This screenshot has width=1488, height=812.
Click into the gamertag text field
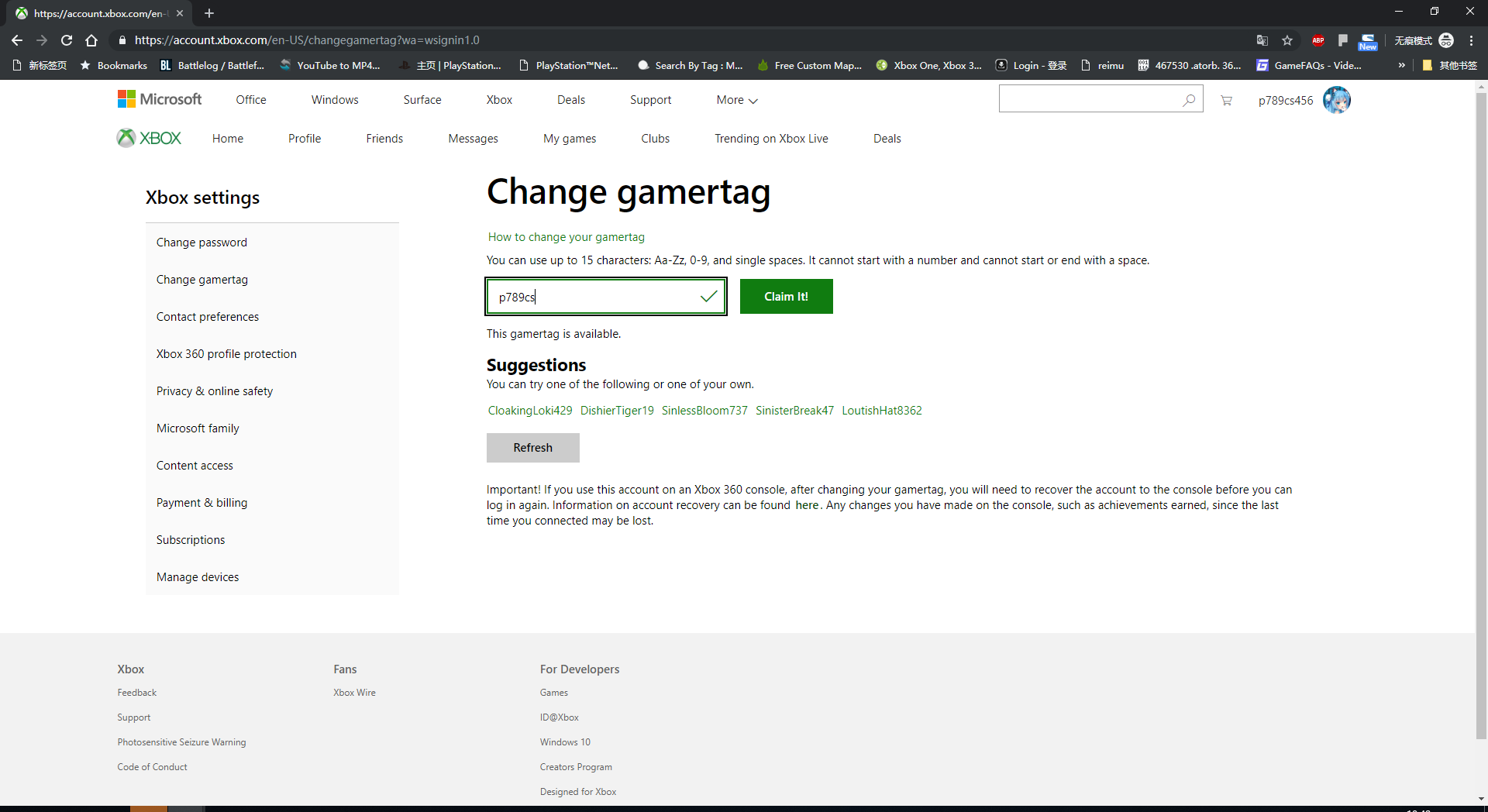pos(593,297)
